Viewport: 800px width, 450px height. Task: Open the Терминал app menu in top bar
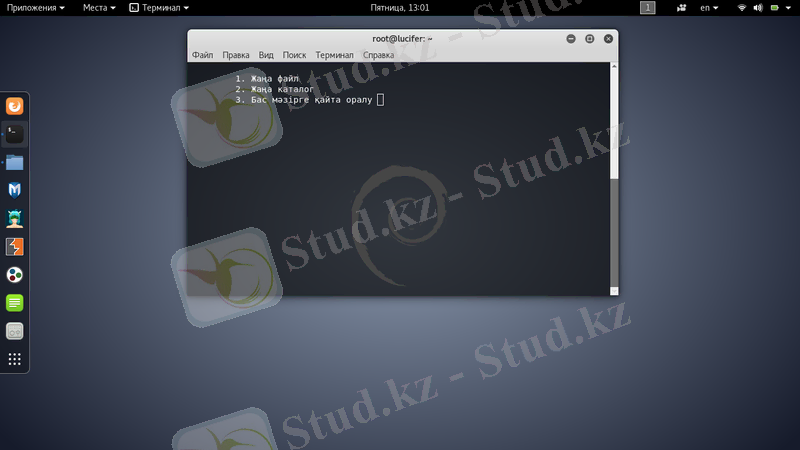click(x=159, y=8)
